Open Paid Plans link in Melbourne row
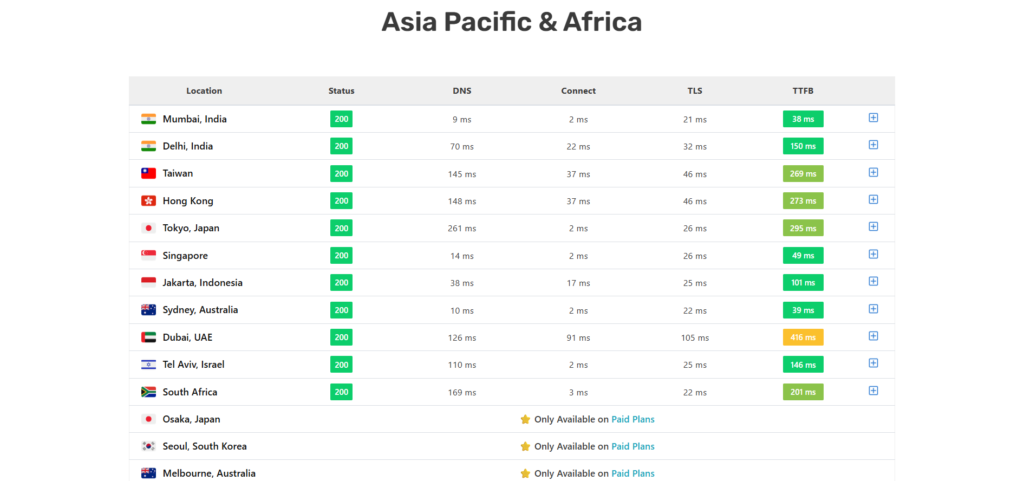 (633, 473)
